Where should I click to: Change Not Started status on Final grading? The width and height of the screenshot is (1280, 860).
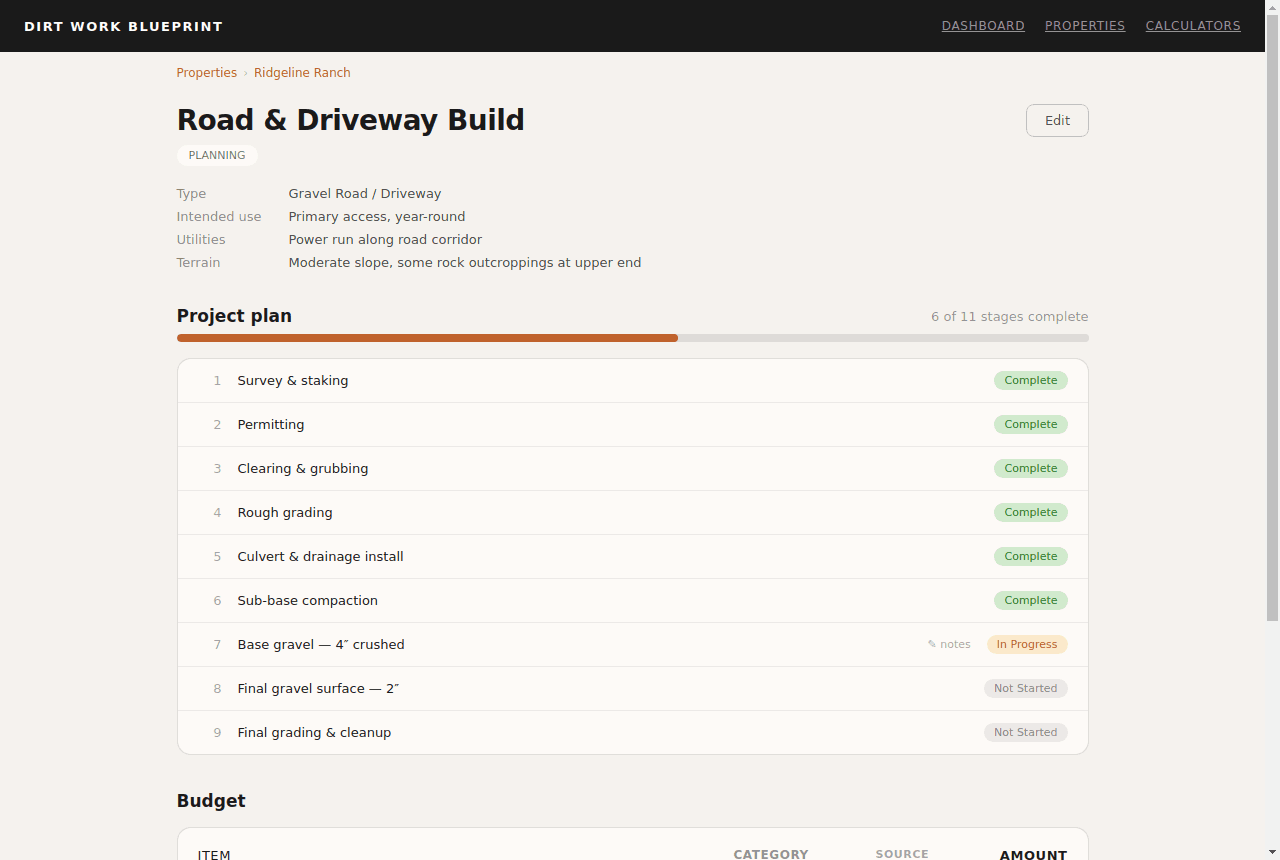pyautogui.click(x=1026, y=733)
